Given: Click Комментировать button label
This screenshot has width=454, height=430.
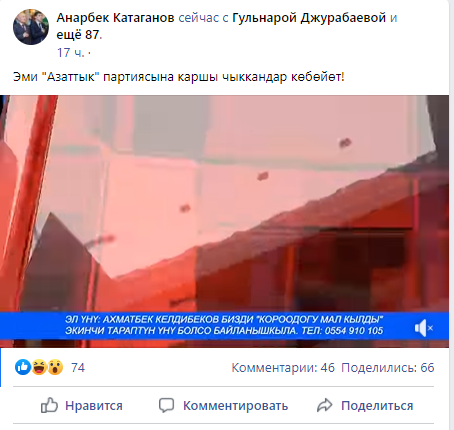Looking at the screenshot, I should pyautogui.click(x=235, y=406).
